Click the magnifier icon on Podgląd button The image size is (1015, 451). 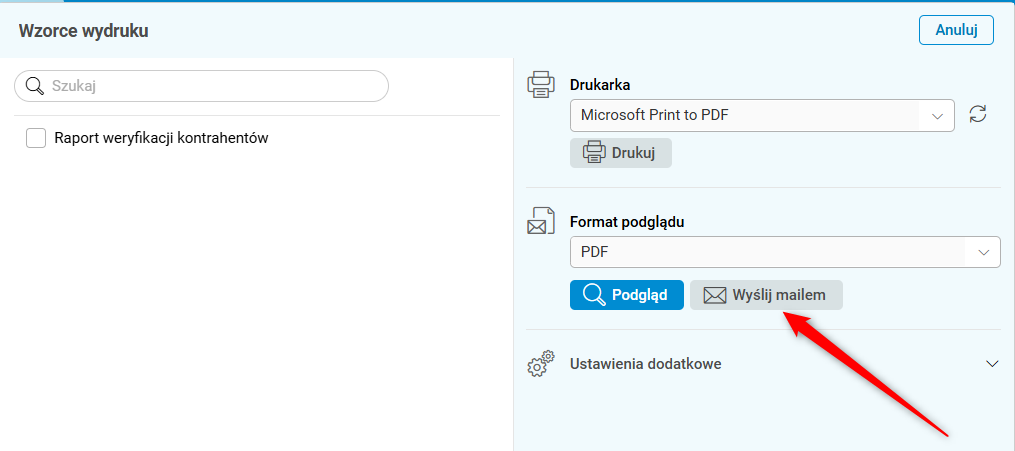point(594,295)
